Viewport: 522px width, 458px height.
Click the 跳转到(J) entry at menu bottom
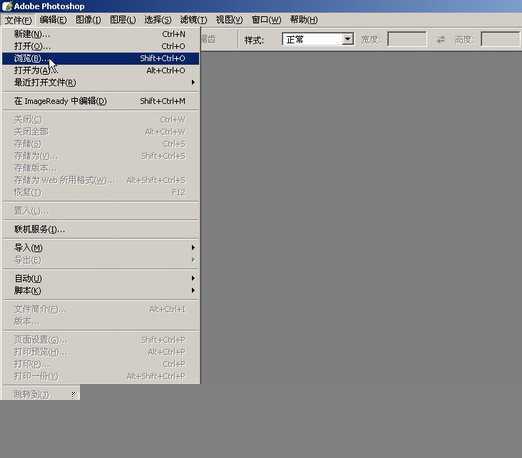pos(41,395)
